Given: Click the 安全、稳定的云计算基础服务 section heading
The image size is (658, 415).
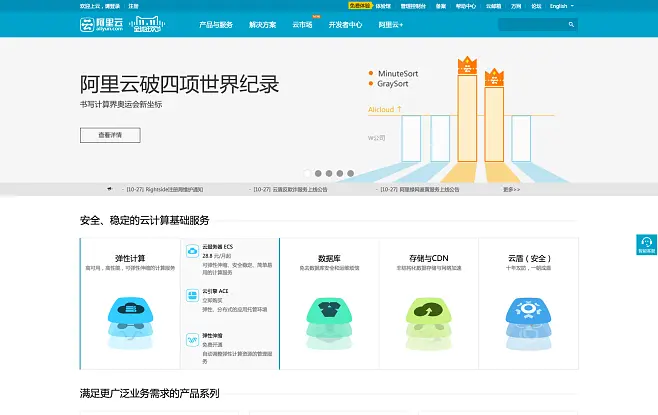Looking at the screenshot, I should (x=144, y=220).
